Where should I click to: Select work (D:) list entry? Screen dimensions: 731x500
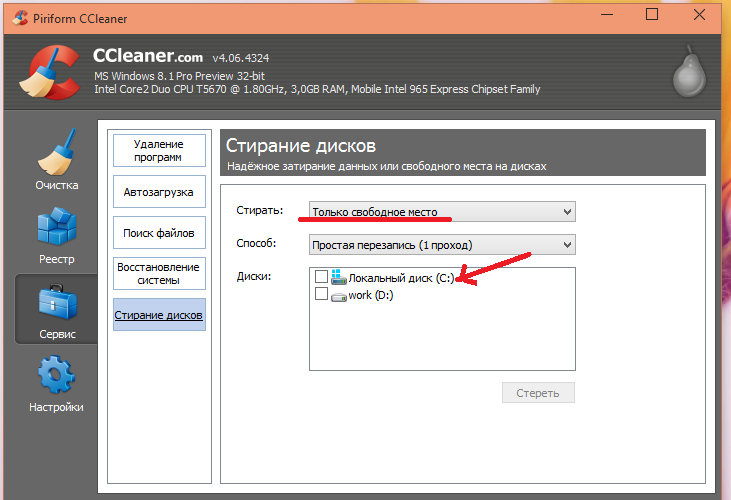(371, 295)
